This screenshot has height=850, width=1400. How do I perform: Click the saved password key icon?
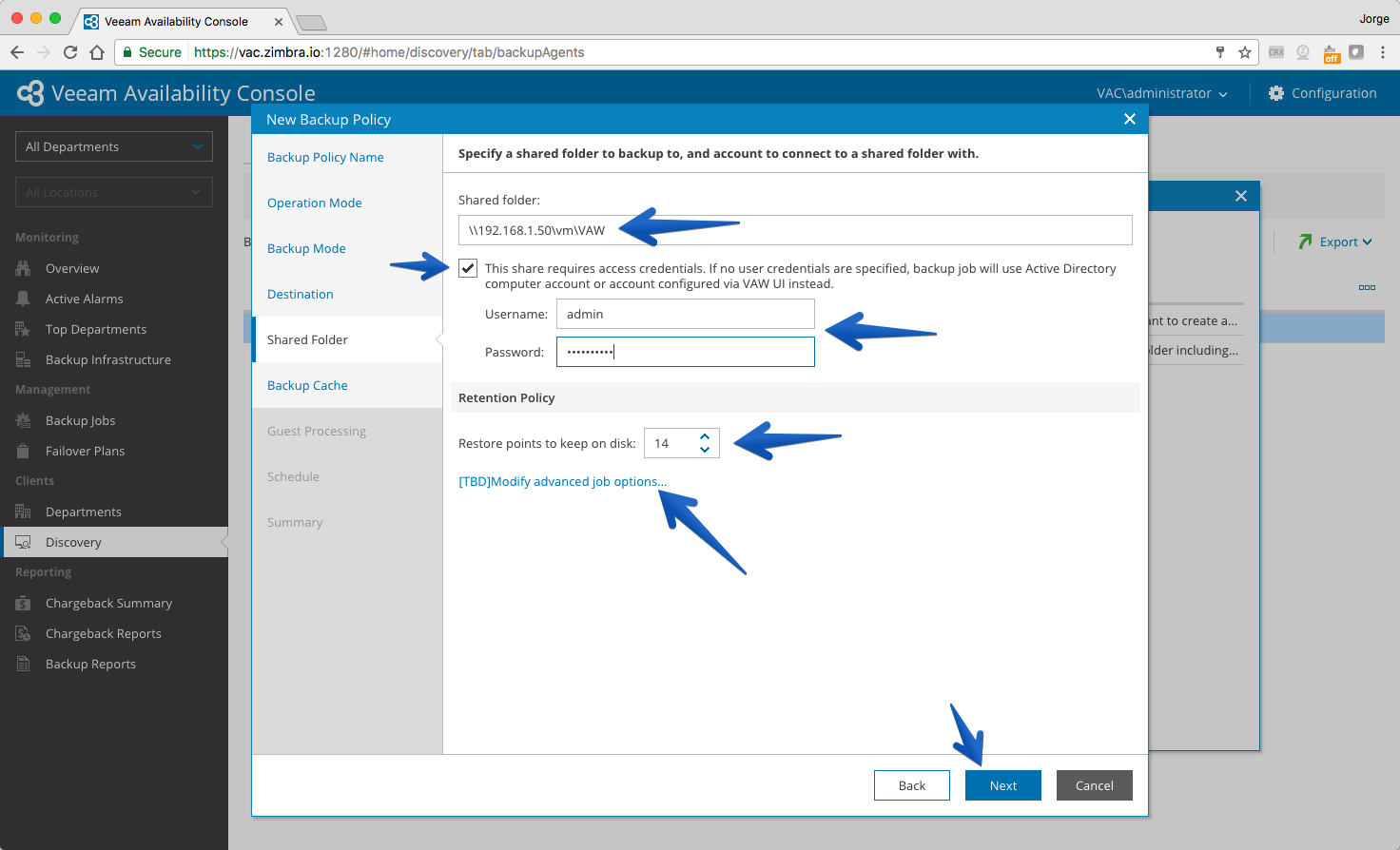(x=1220, y=52)
